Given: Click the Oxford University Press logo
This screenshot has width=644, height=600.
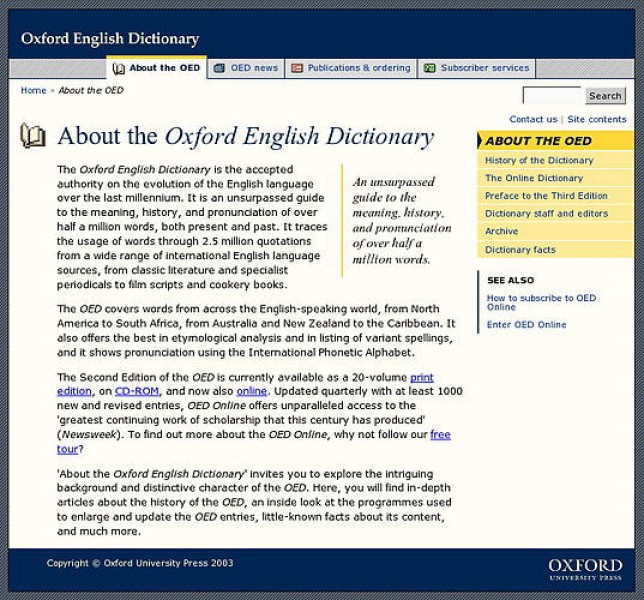Looking at the screenshot, I should coord(584,570).
